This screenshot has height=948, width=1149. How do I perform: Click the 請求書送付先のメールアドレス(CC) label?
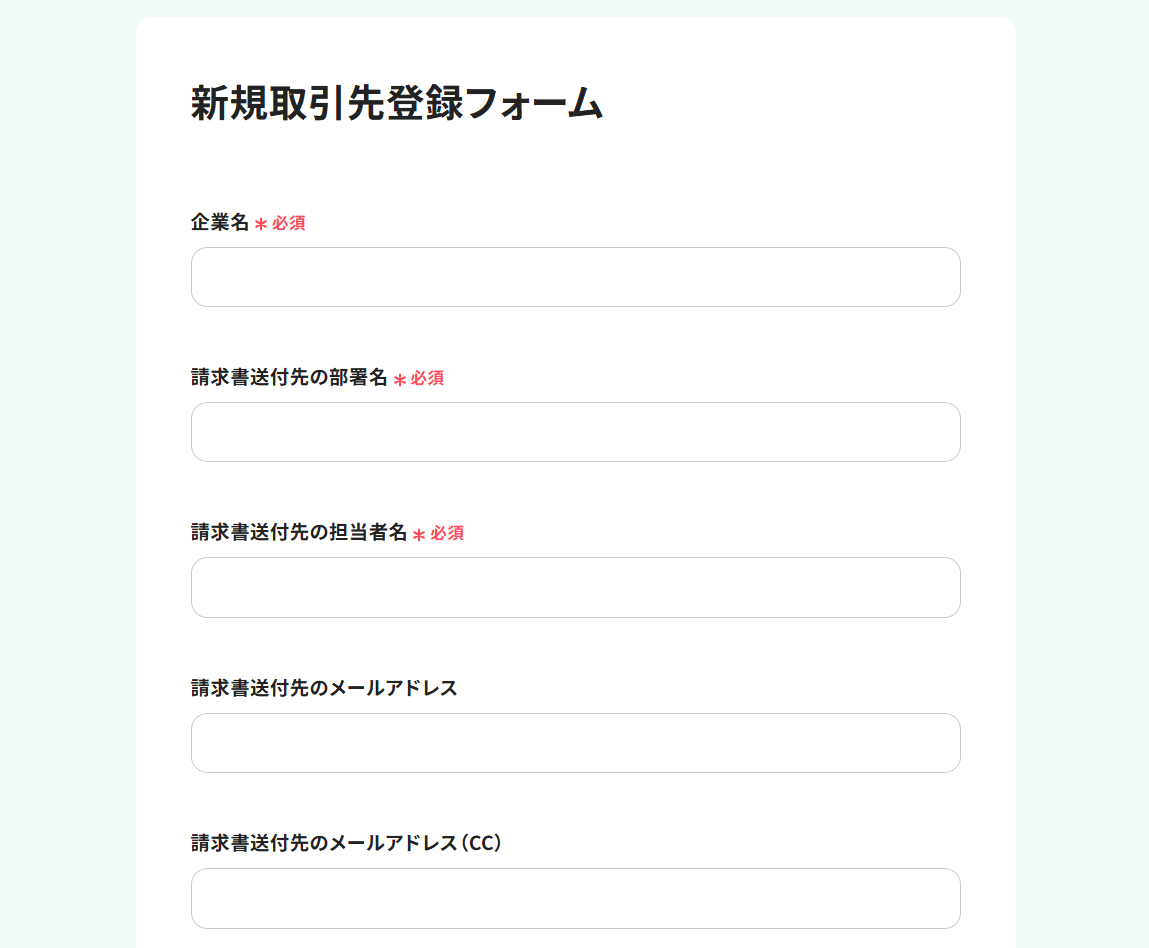point(346,843)
